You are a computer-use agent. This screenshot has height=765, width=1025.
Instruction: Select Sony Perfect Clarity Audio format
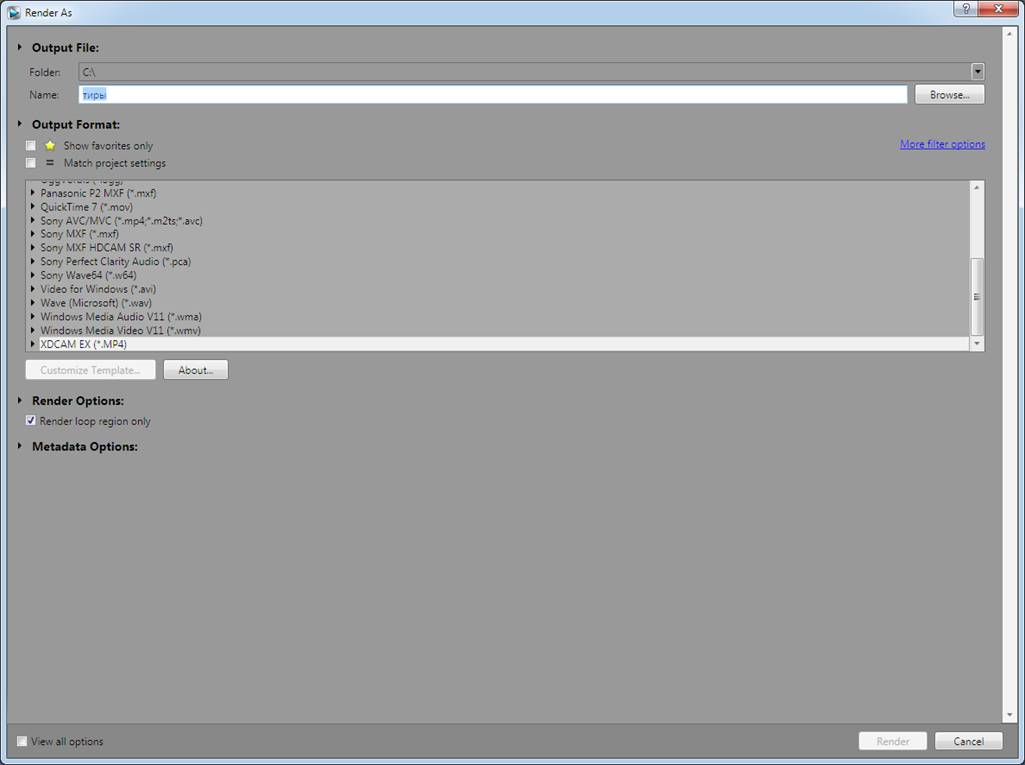pos(116,262)
